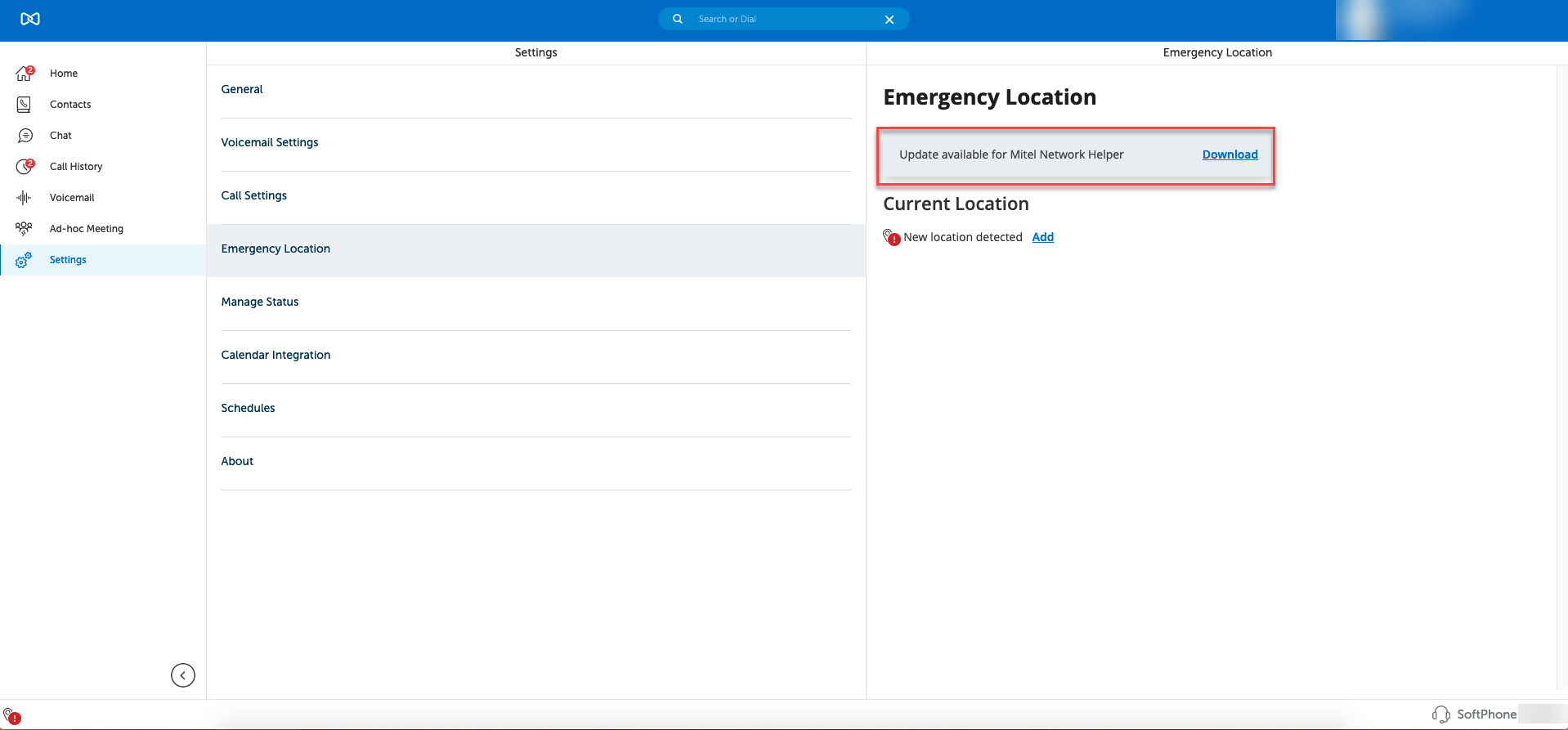Download the Mitel Network Helper update
This screenshot has width=1568, height=730.
tap(1230, 155)
